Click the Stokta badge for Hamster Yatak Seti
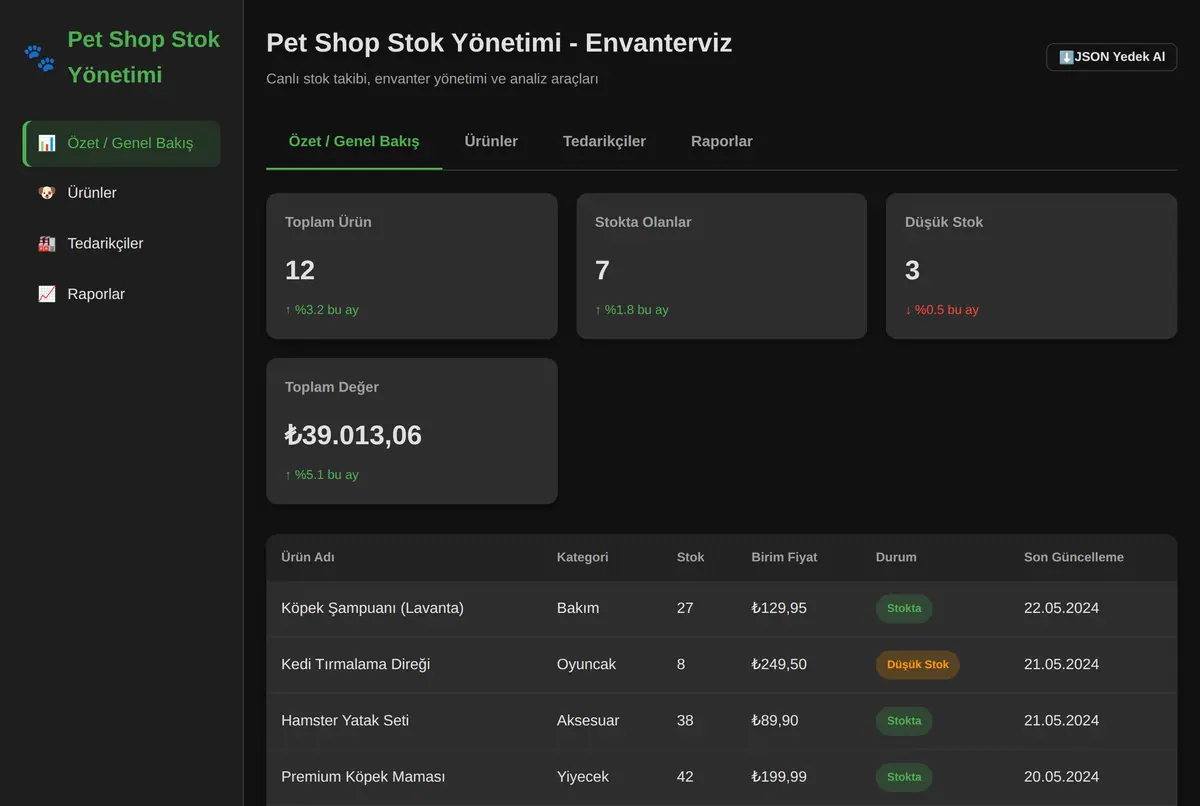Image resolution: width=1200 pixels, height=806 pixels. tap(904, 721)
